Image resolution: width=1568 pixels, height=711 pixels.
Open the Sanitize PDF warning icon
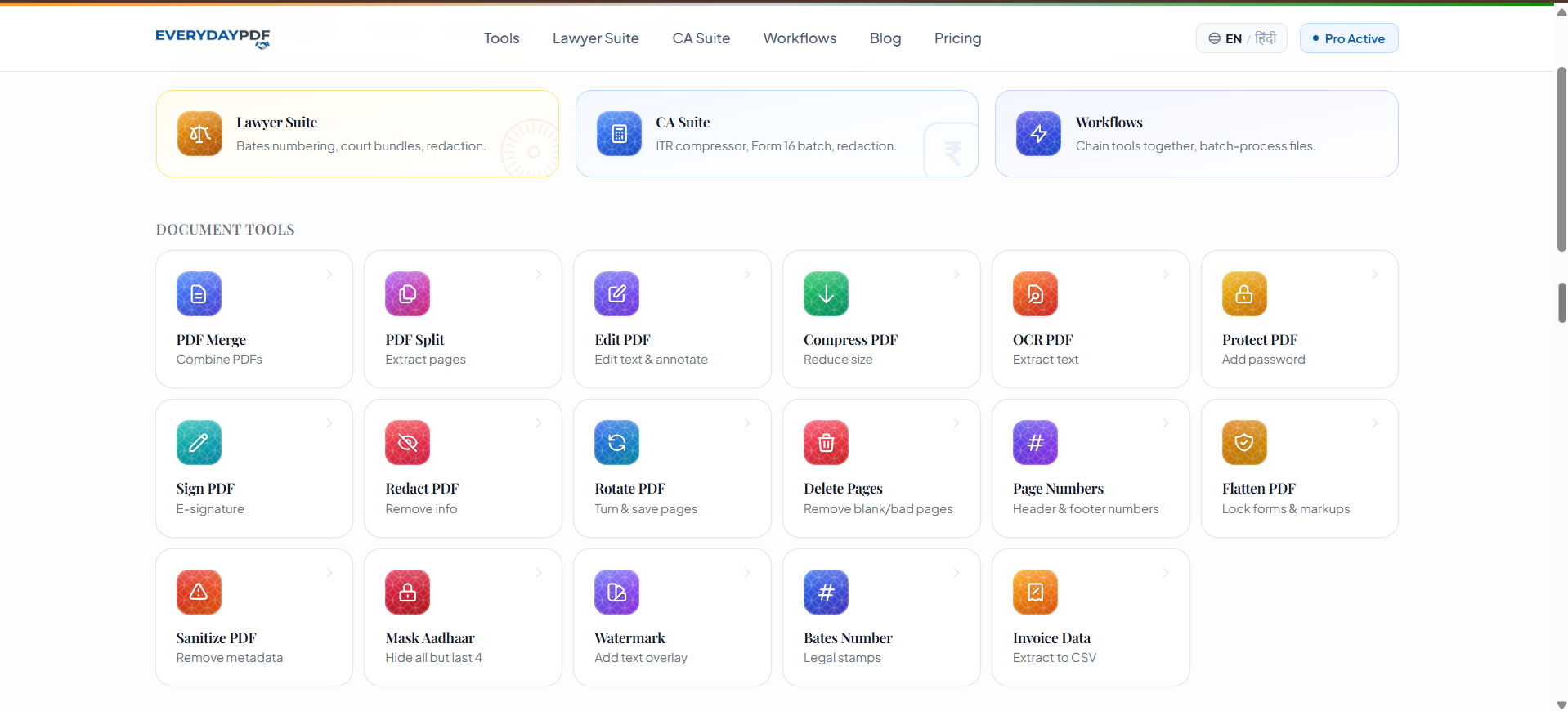(199, 592)
